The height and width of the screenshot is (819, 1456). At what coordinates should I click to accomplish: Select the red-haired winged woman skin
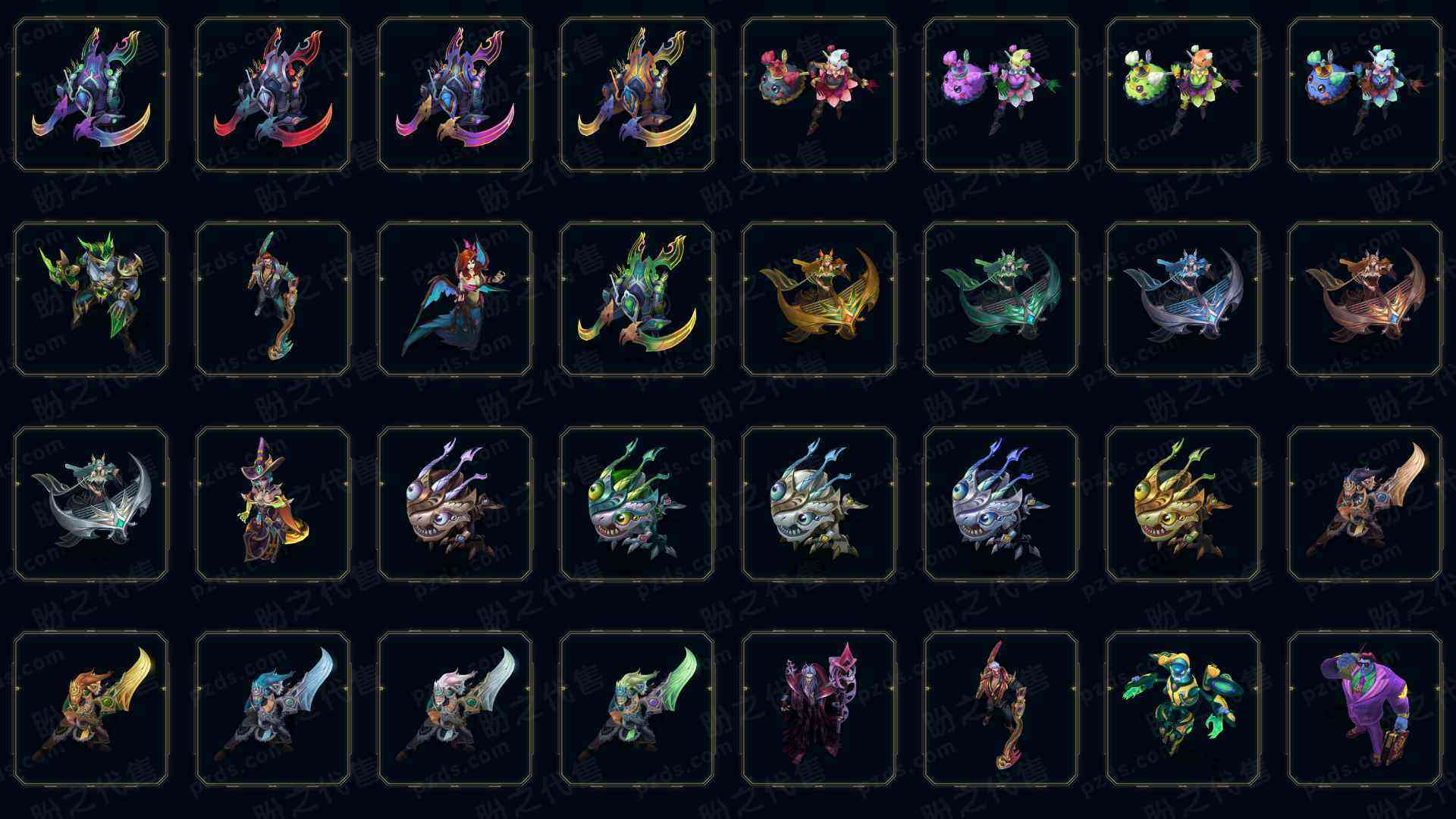tap(455, 299)
